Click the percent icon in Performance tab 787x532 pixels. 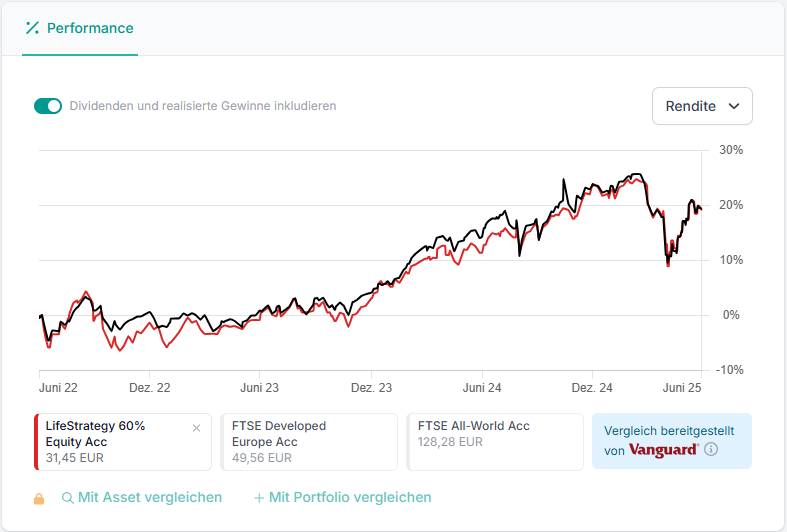pyautogui.click(x=31, y=28)
